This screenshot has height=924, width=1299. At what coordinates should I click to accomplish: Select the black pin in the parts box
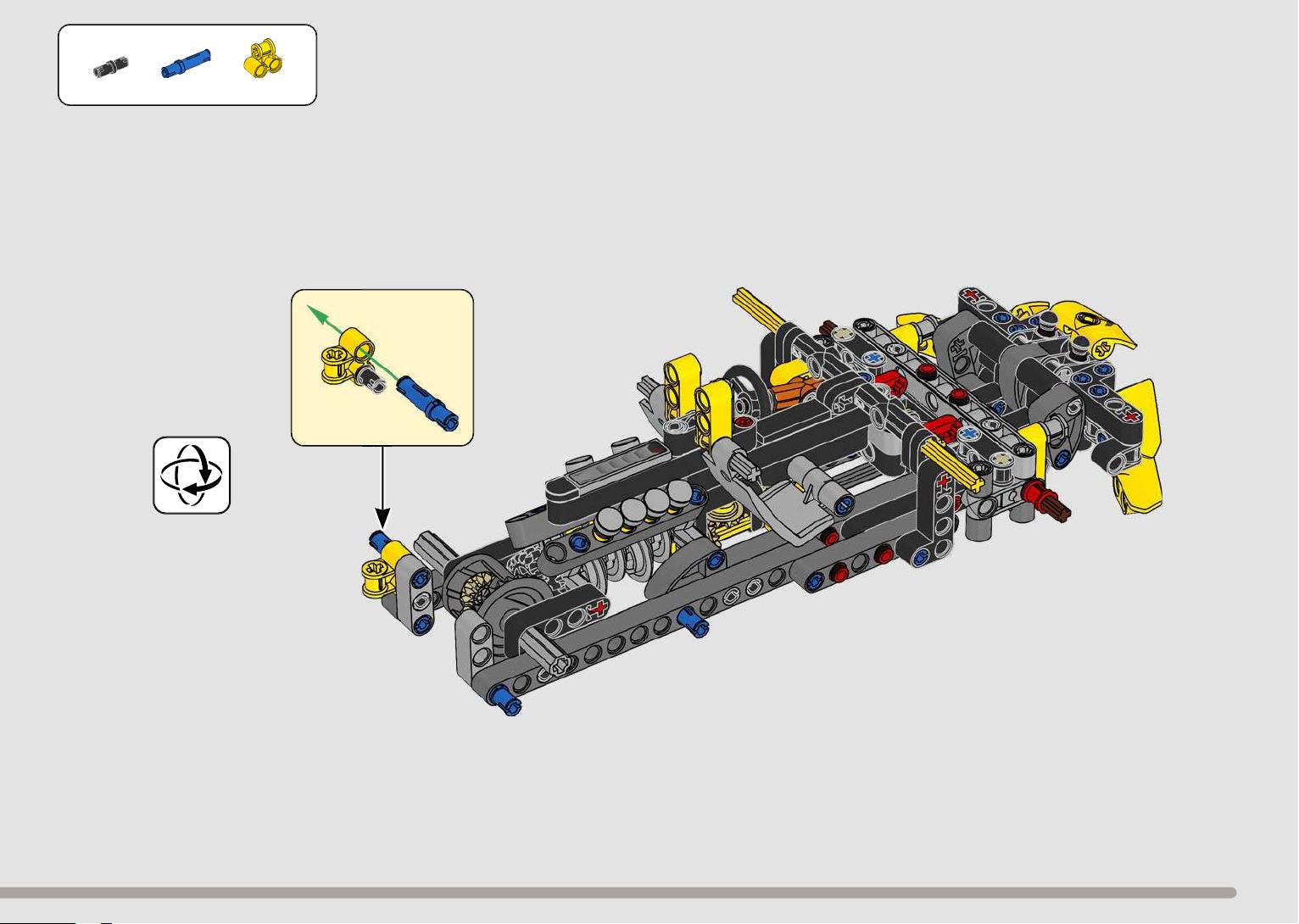click(111, 67)
